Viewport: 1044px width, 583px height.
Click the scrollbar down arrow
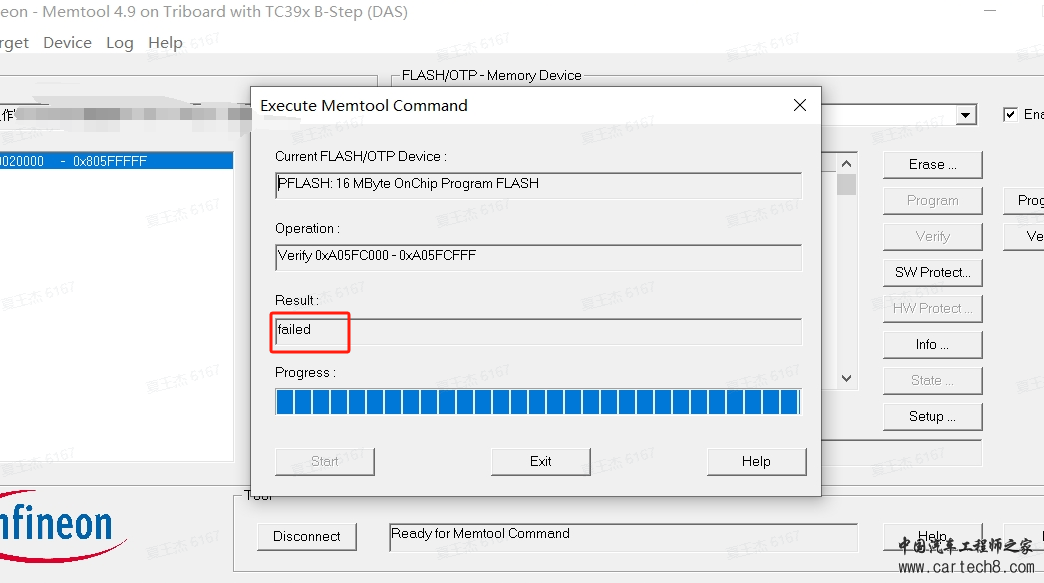pos(846,378)
